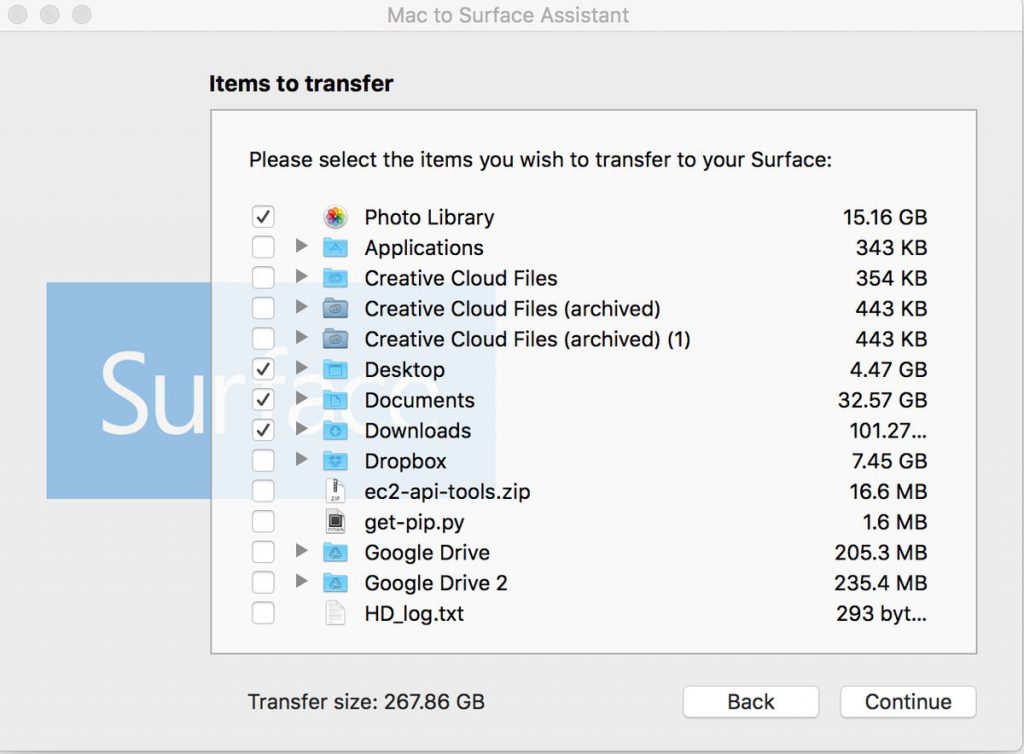Select the get-pip.py file name
Screen dimensions: 1024x754
[415, 522]
